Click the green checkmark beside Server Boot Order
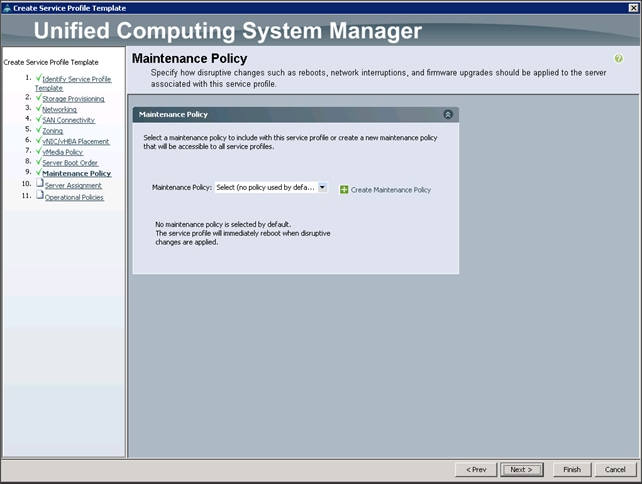Screen dimensions: 642x484 click(38, 161)
